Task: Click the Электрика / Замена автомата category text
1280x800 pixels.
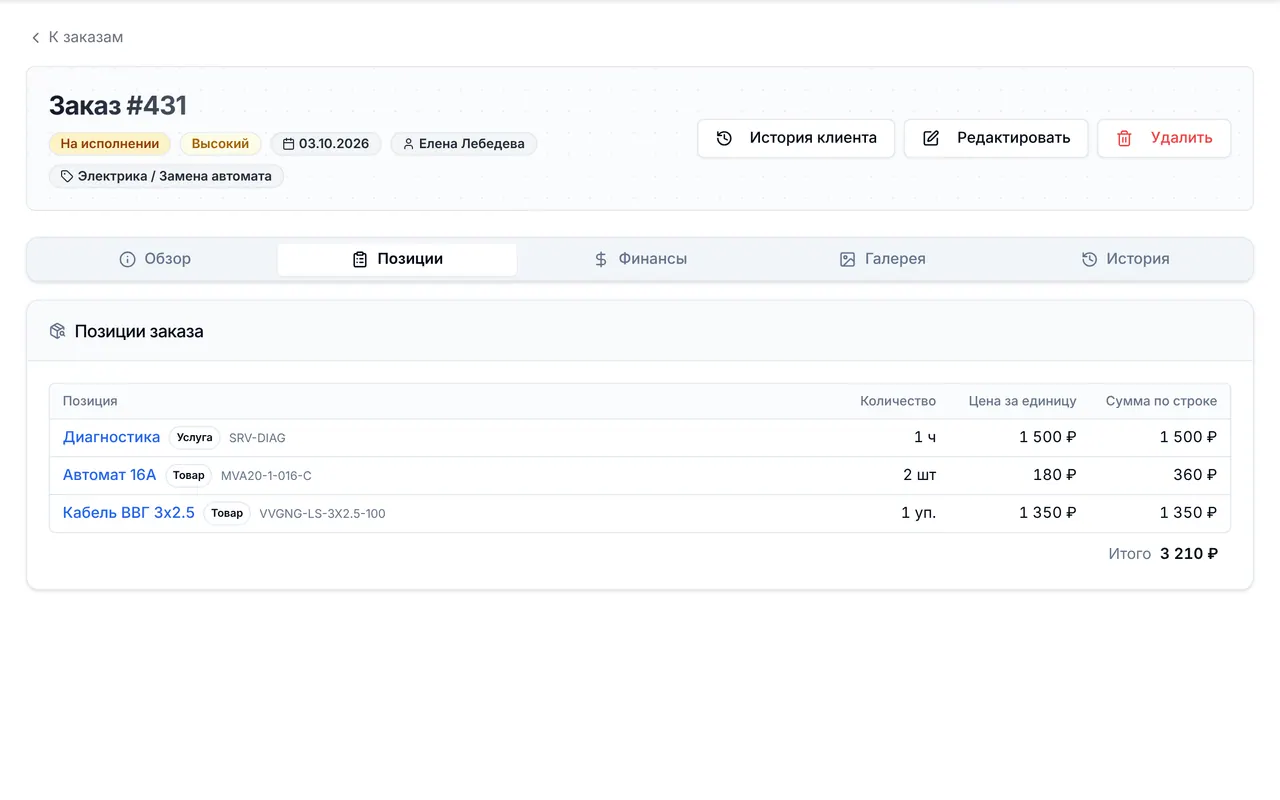Action: pos(175,176)
